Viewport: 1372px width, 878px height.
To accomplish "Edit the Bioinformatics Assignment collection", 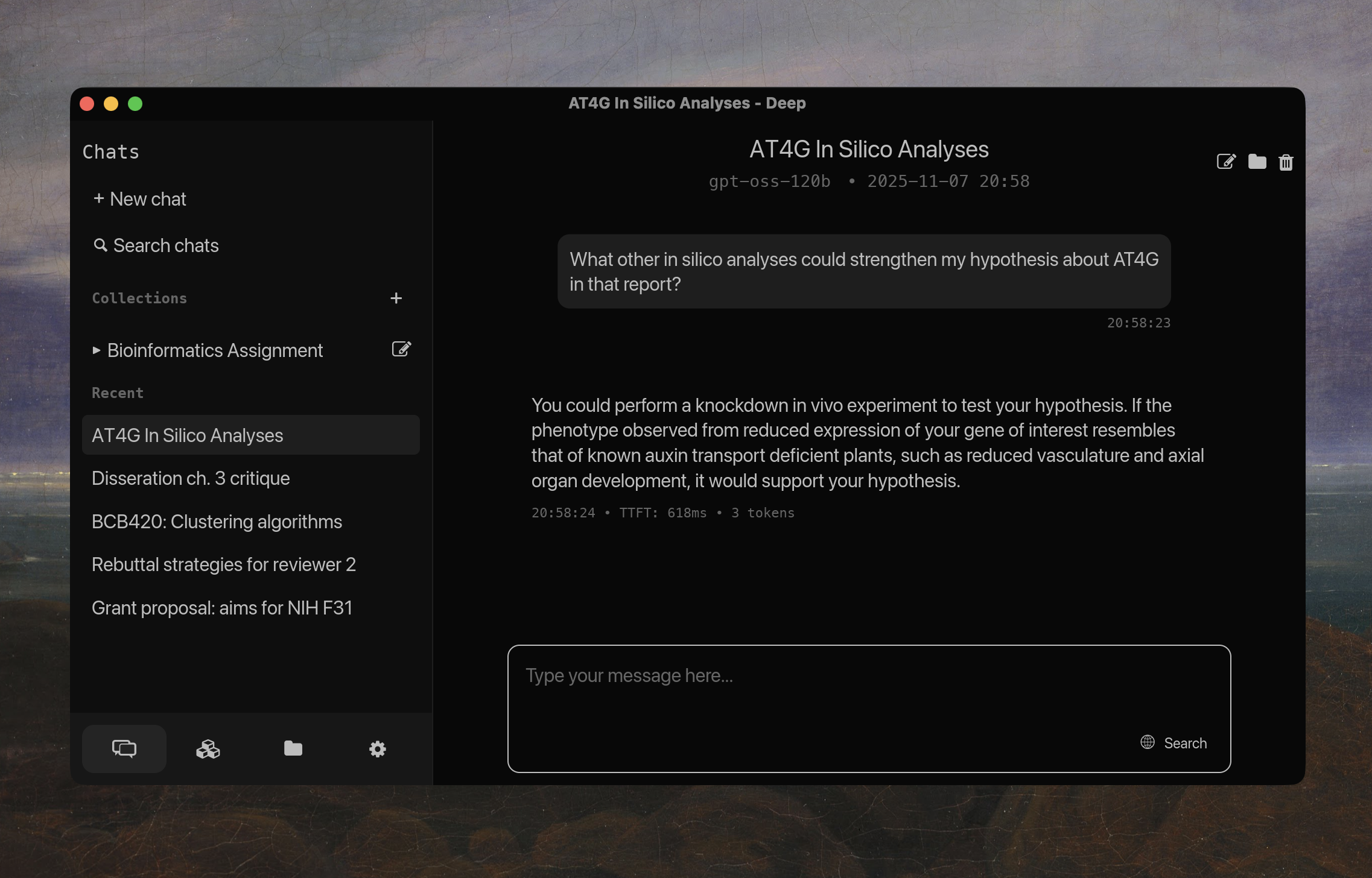I will click(401, 350).
